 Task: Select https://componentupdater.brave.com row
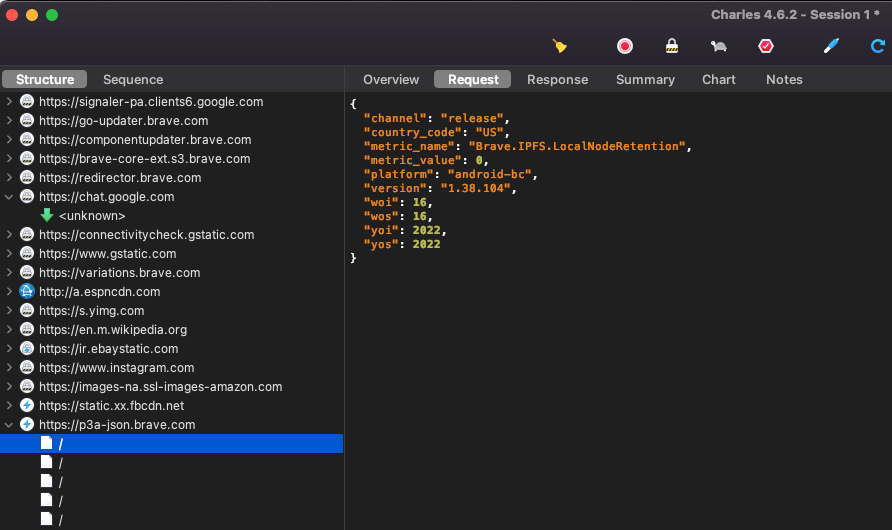171,139
